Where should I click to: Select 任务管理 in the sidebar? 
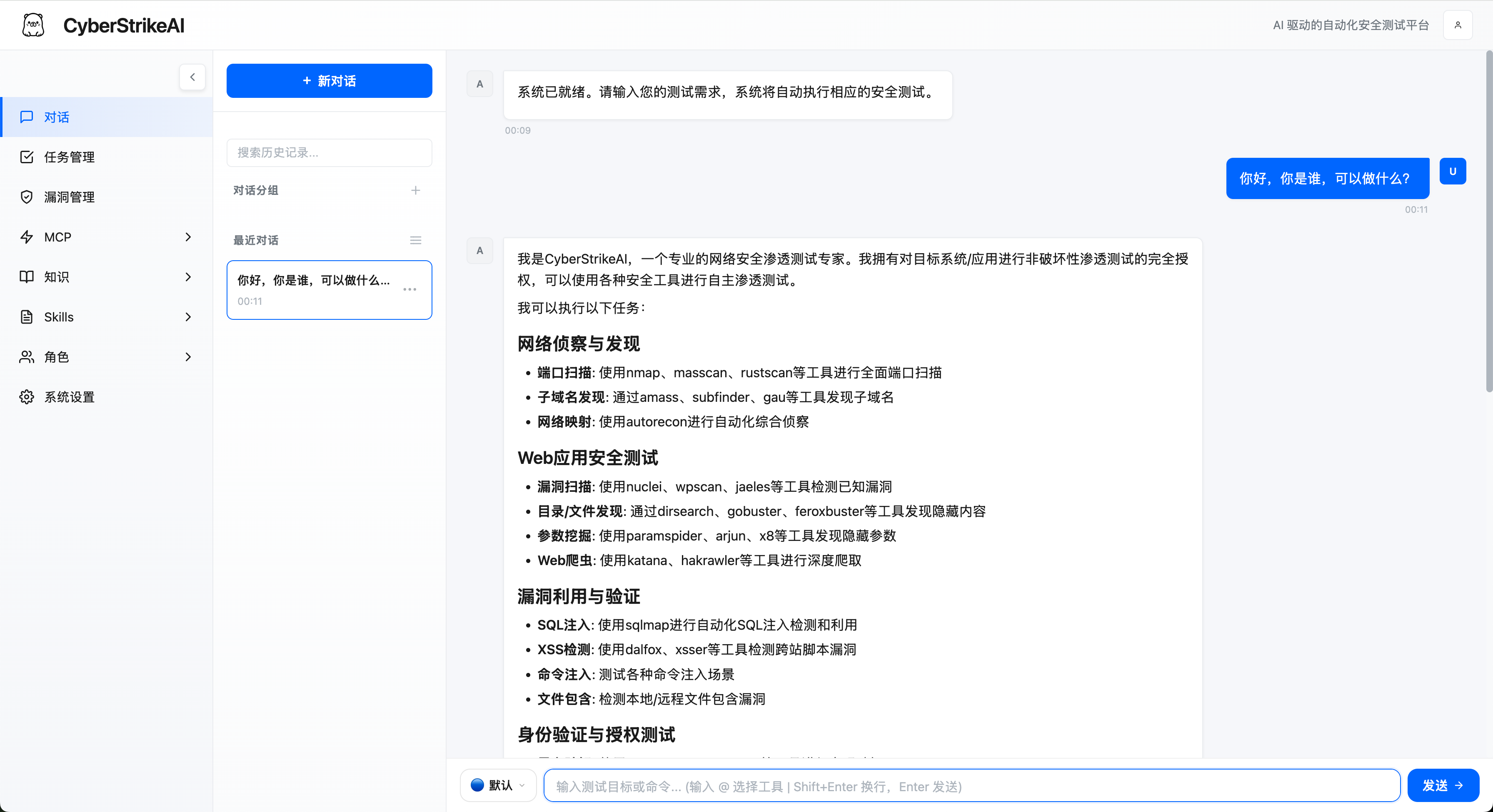(x=69, y=157)
